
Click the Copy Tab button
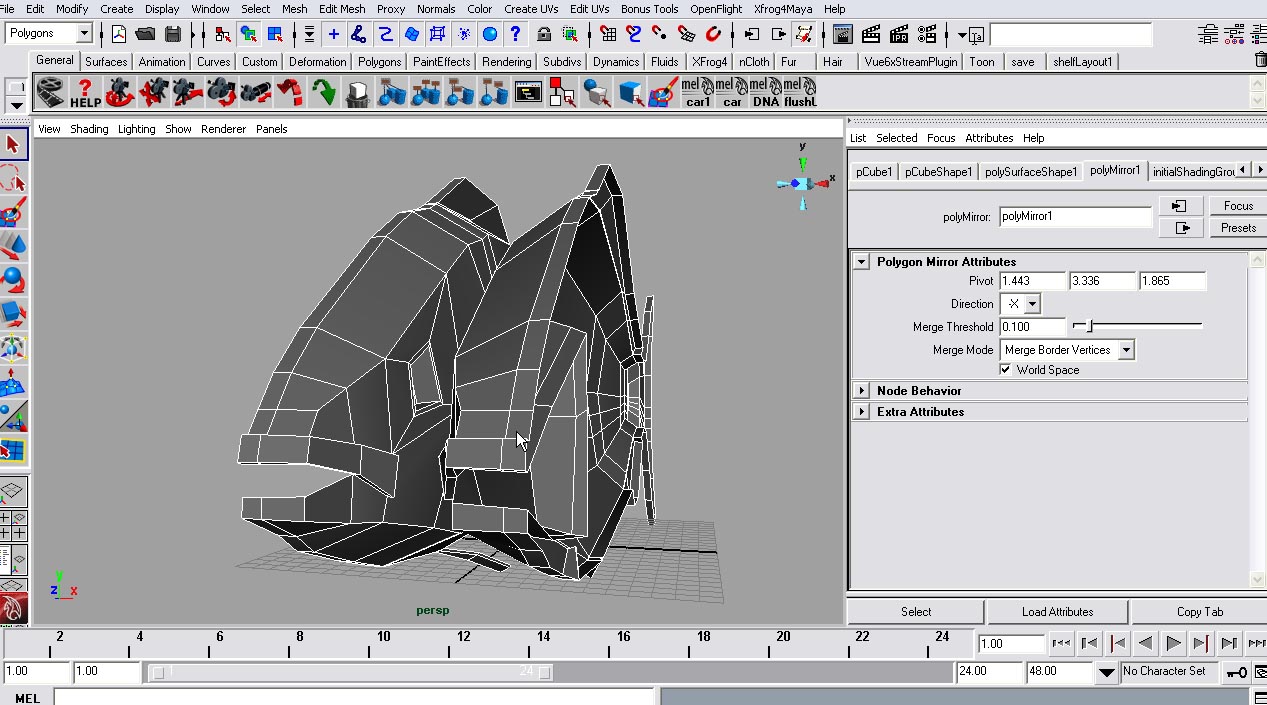(x=1199, y=612)
